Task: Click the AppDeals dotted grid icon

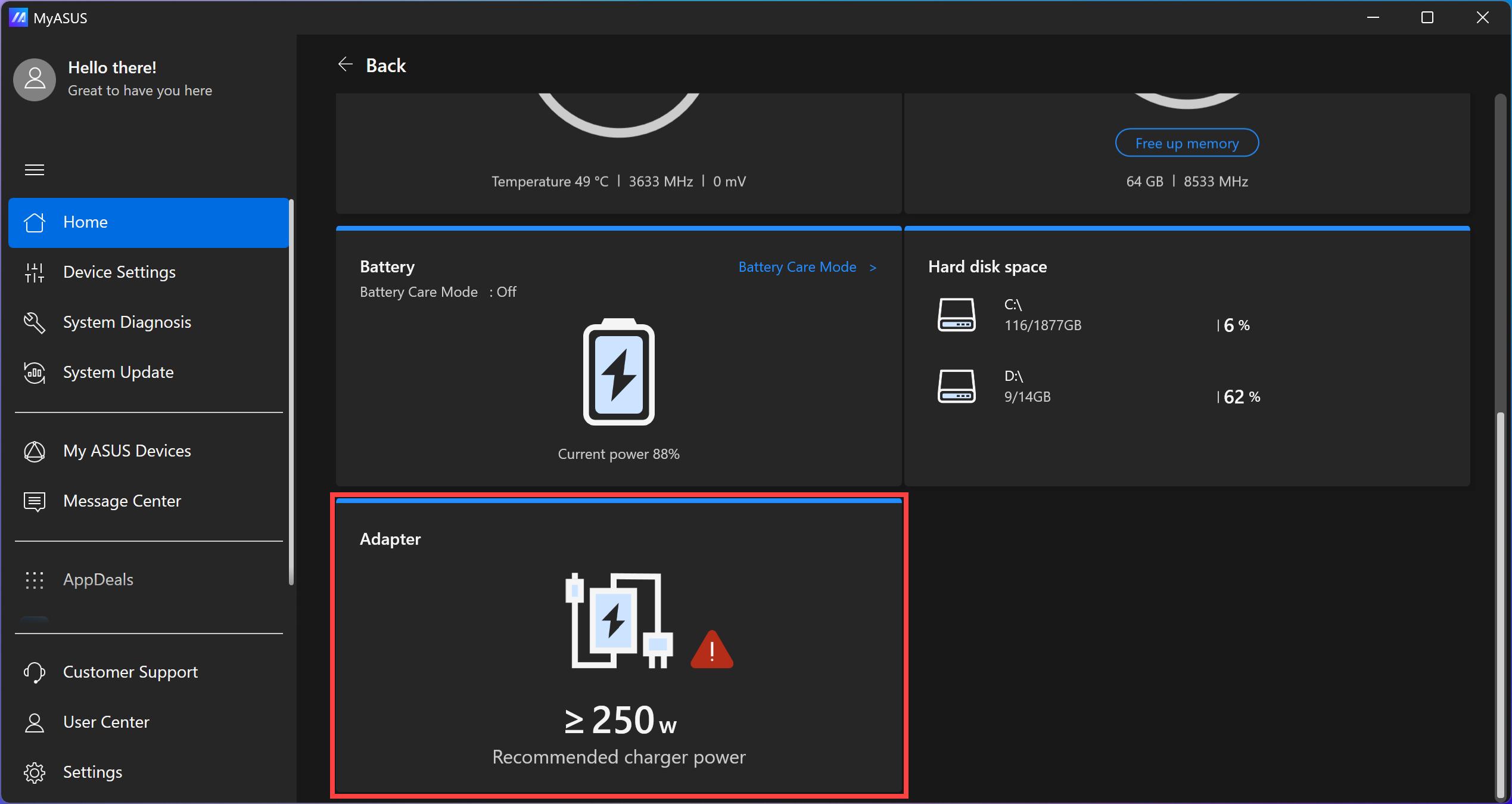Action: tap(35, 580)
